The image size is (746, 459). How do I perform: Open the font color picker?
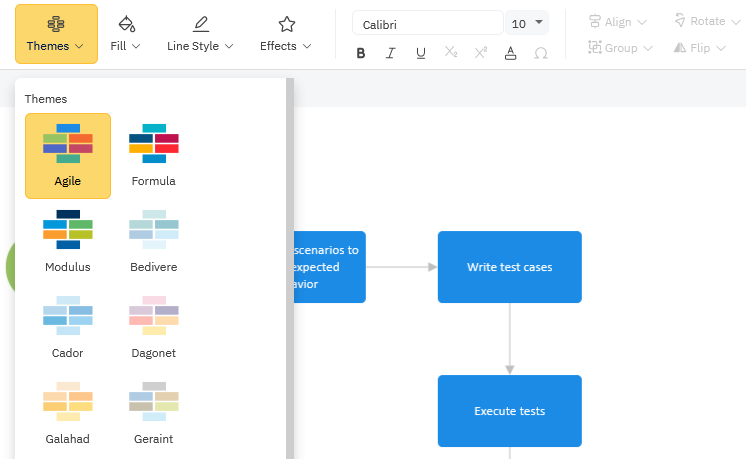(511, 53)
